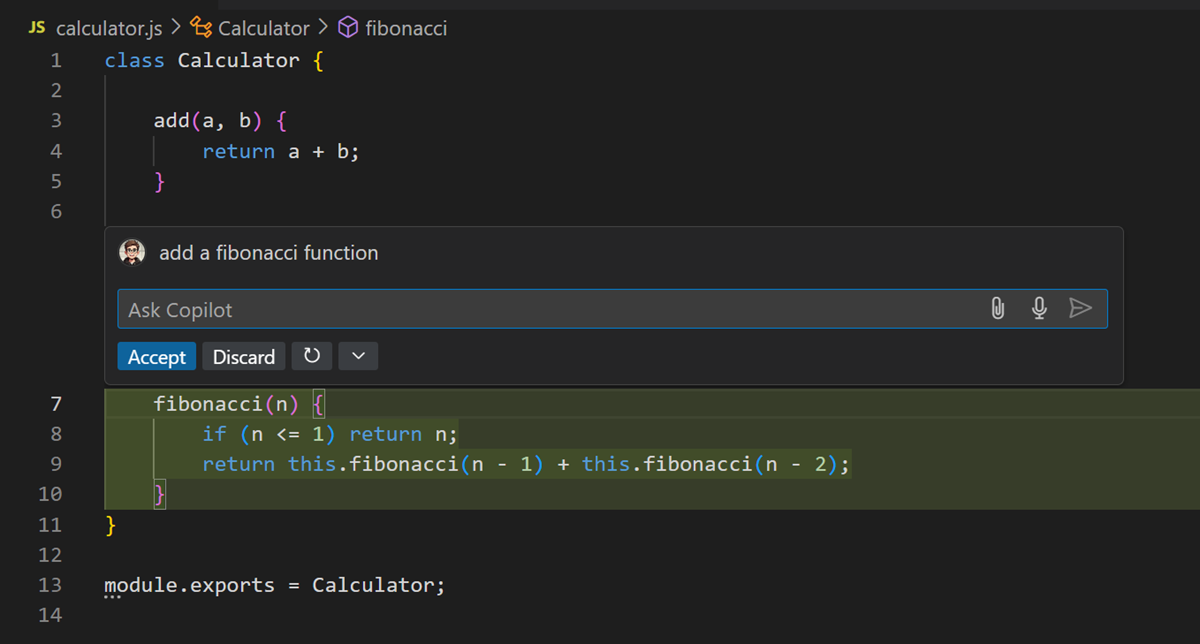Select the Calculator class symbol icon

coord(199,28)
